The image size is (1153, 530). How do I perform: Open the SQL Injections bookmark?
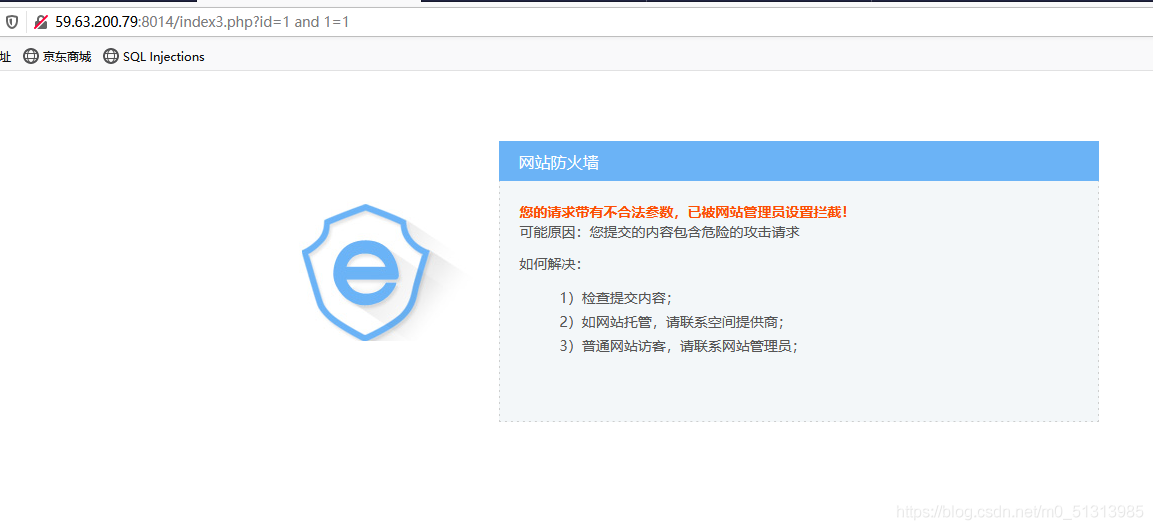[x=154, y=57]
